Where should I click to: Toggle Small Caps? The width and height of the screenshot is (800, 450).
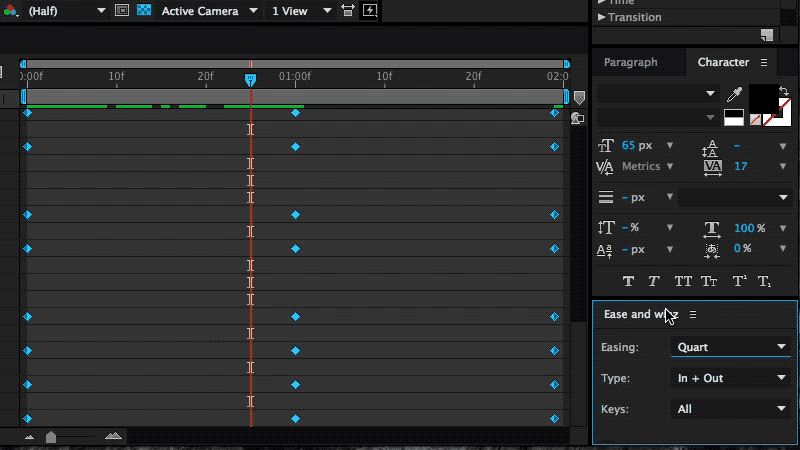(x=709, y=281)
